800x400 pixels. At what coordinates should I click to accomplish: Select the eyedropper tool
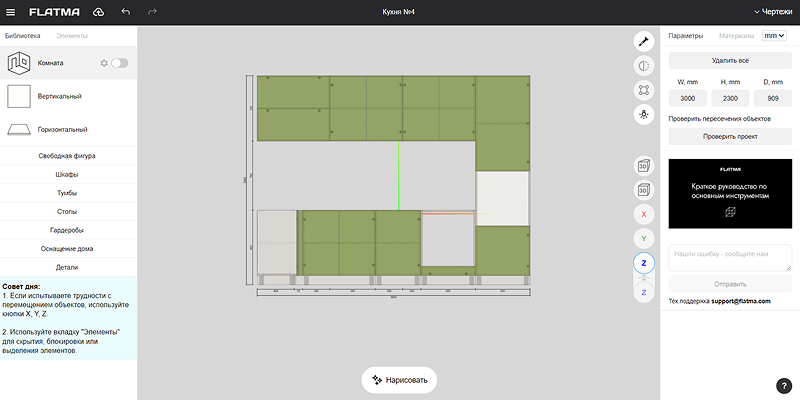tap(644, 41)
